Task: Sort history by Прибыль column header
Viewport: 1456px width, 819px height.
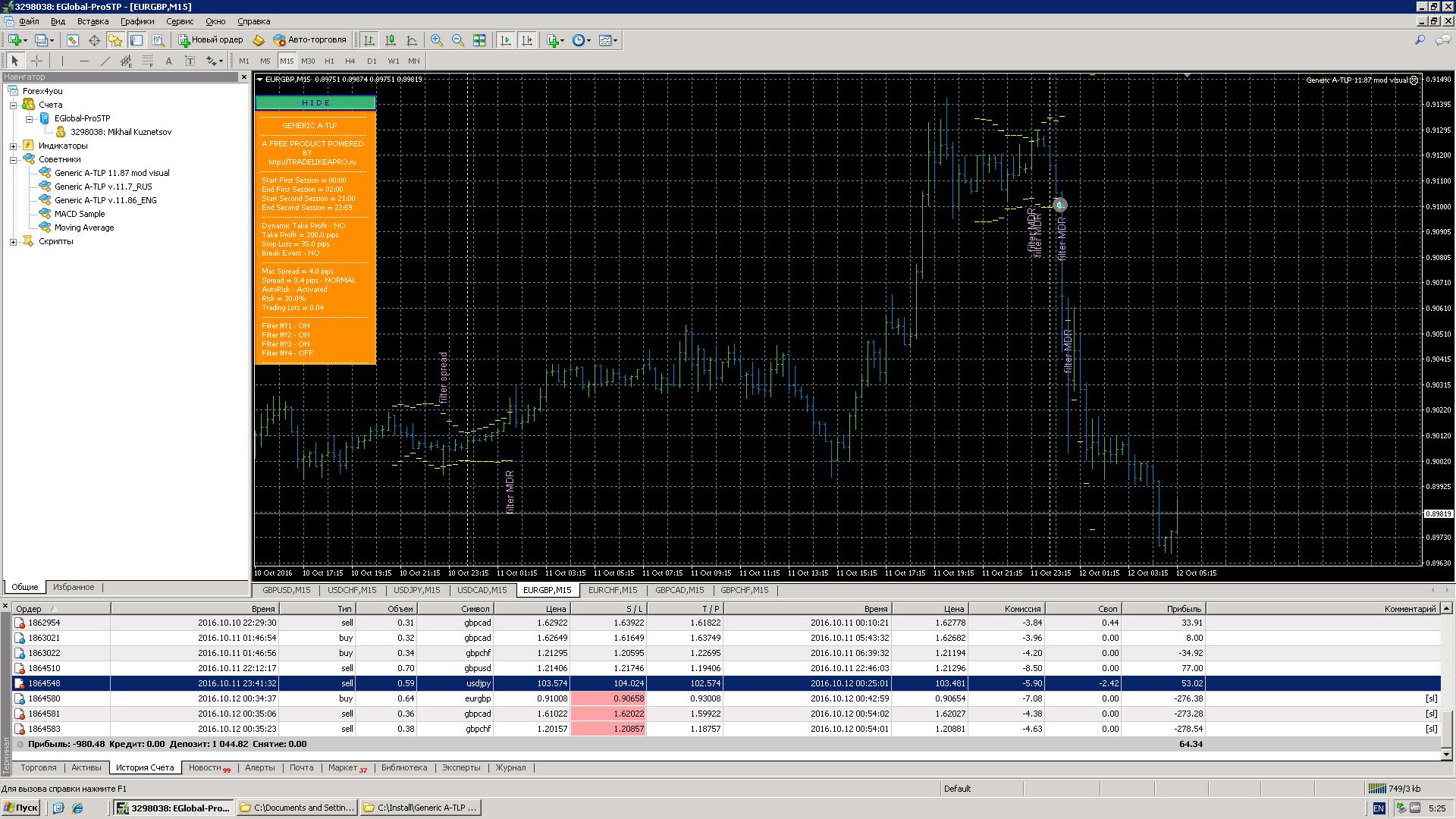Action: click(x=1163, y=609)
